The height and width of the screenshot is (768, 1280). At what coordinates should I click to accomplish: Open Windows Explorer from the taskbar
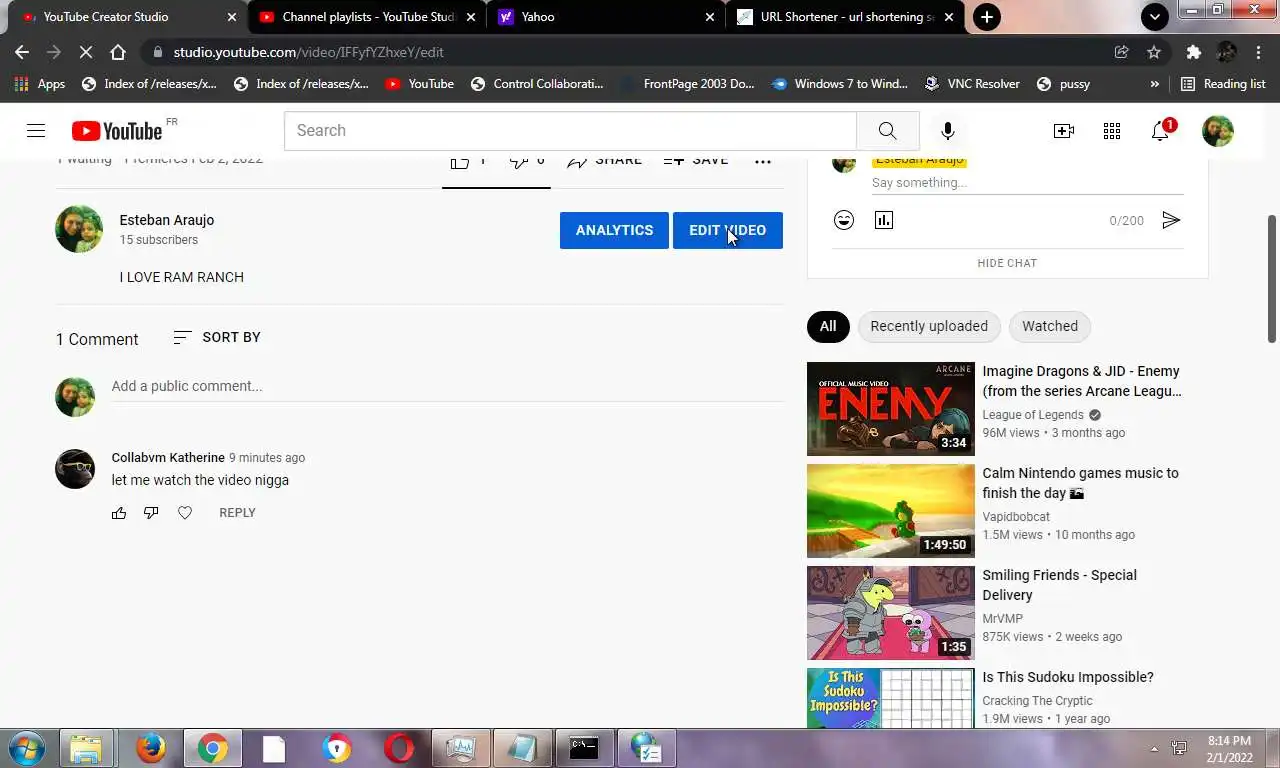point(86,748)
